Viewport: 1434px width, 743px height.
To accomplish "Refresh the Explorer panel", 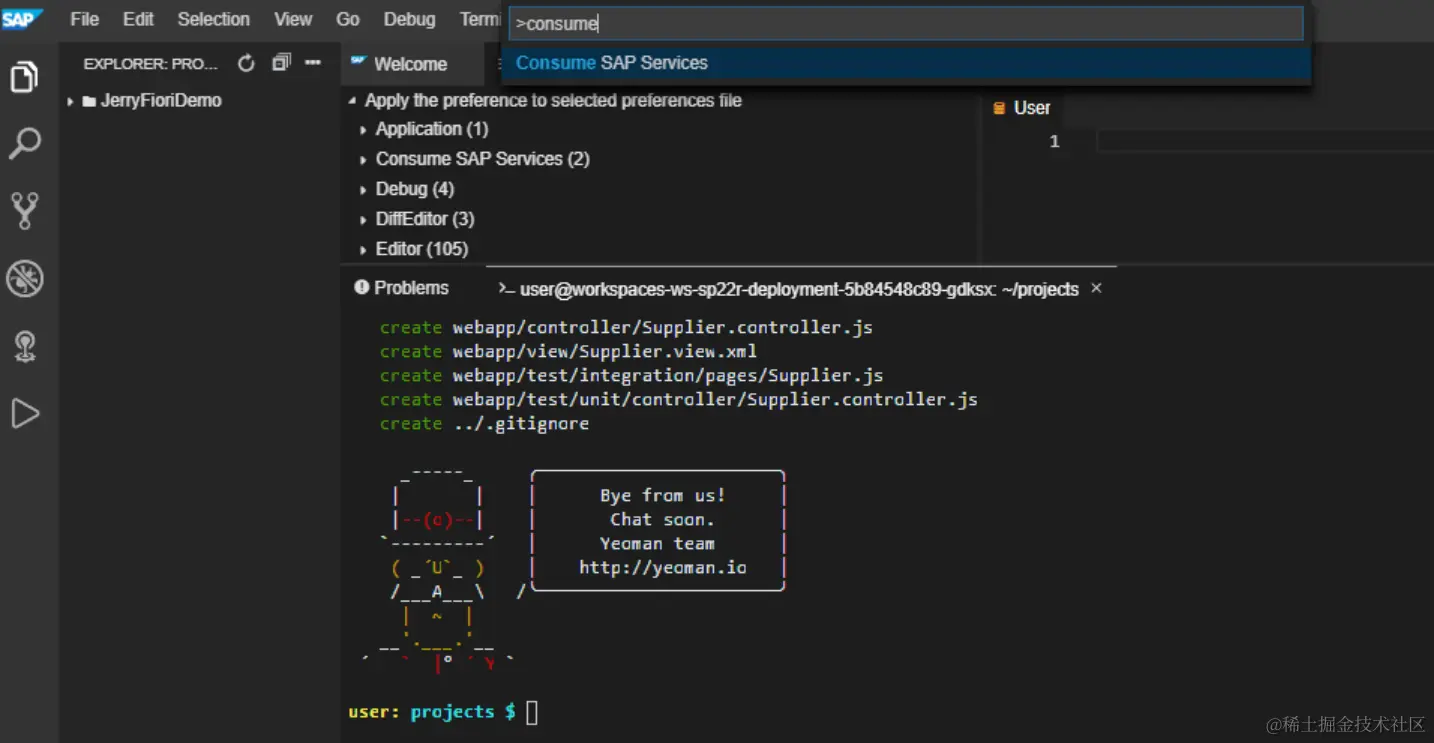I will [246, 63].
